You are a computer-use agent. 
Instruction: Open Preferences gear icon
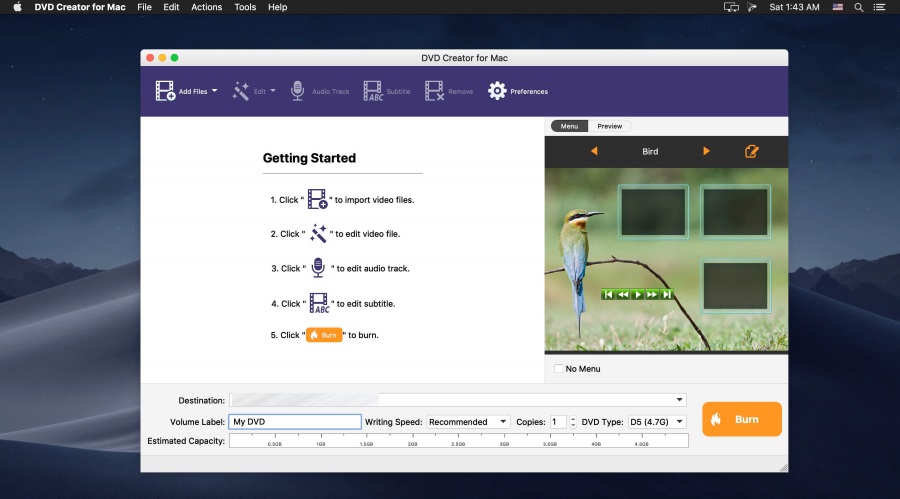tap(497, 91)
